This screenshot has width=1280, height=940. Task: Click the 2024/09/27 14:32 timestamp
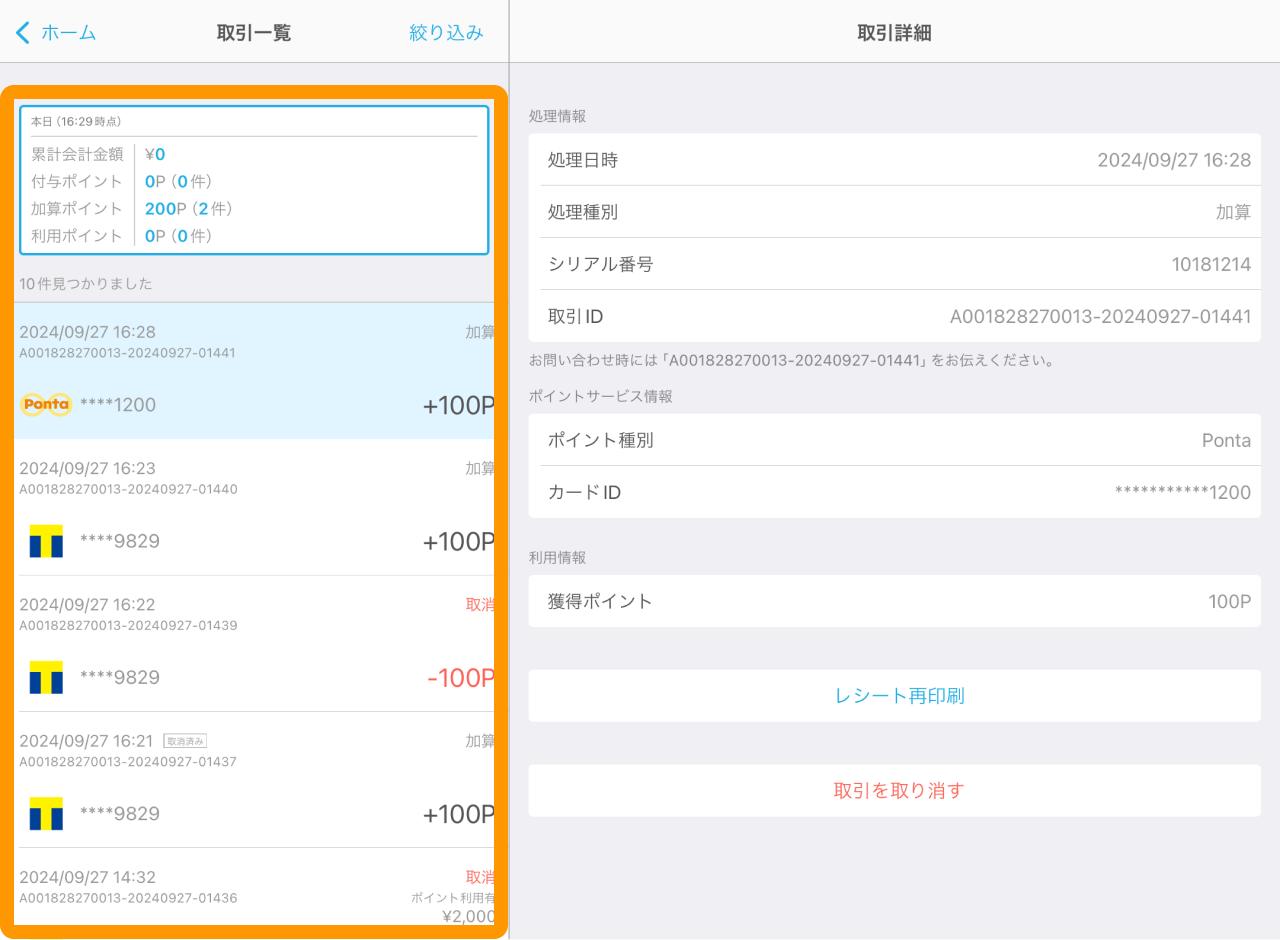coord(87,877)
